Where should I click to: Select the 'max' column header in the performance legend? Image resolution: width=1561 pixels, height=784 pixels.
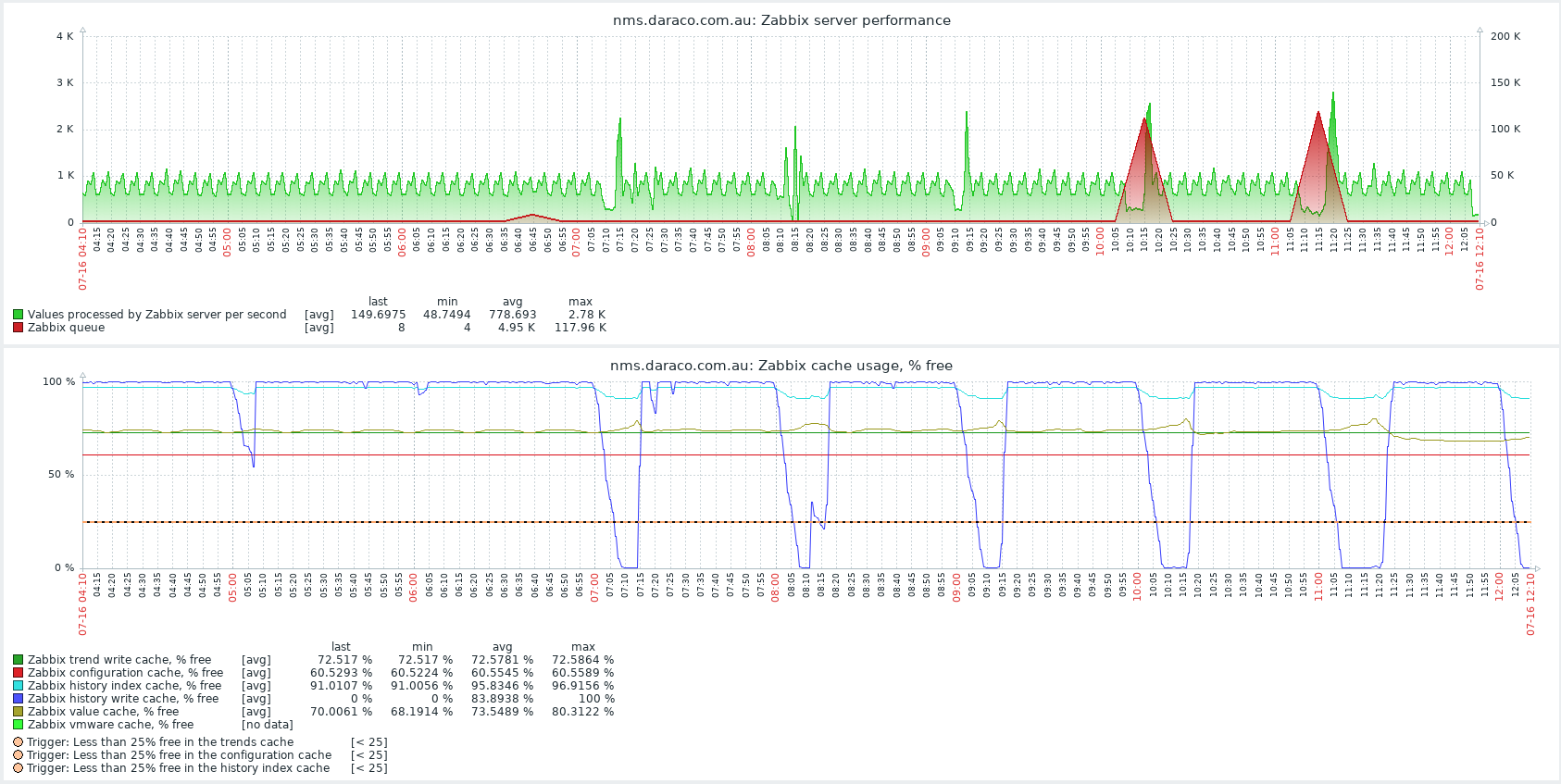(581, 302)
